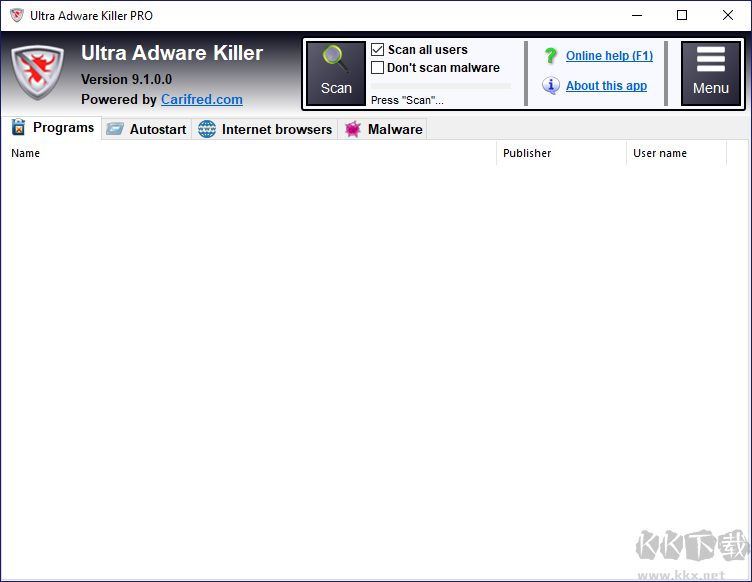Open the Malware tab
Image resolution: width=752 pixels, height=582 pixels.
[x=383, y=129]
